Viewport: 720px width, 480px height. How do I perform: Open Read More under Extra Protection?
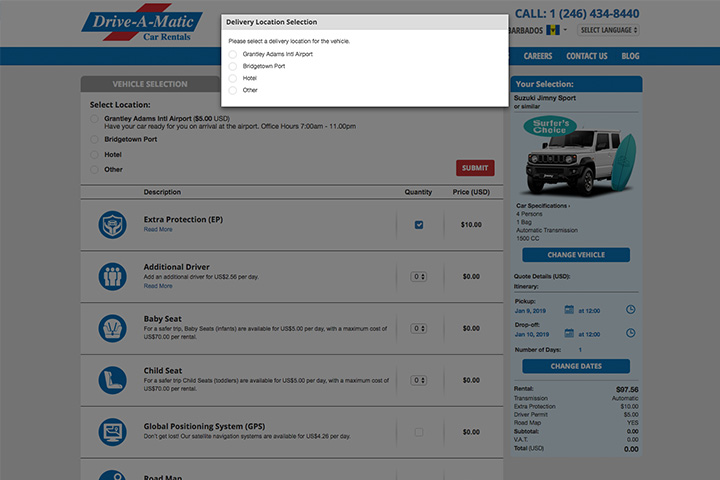(158, 230)
